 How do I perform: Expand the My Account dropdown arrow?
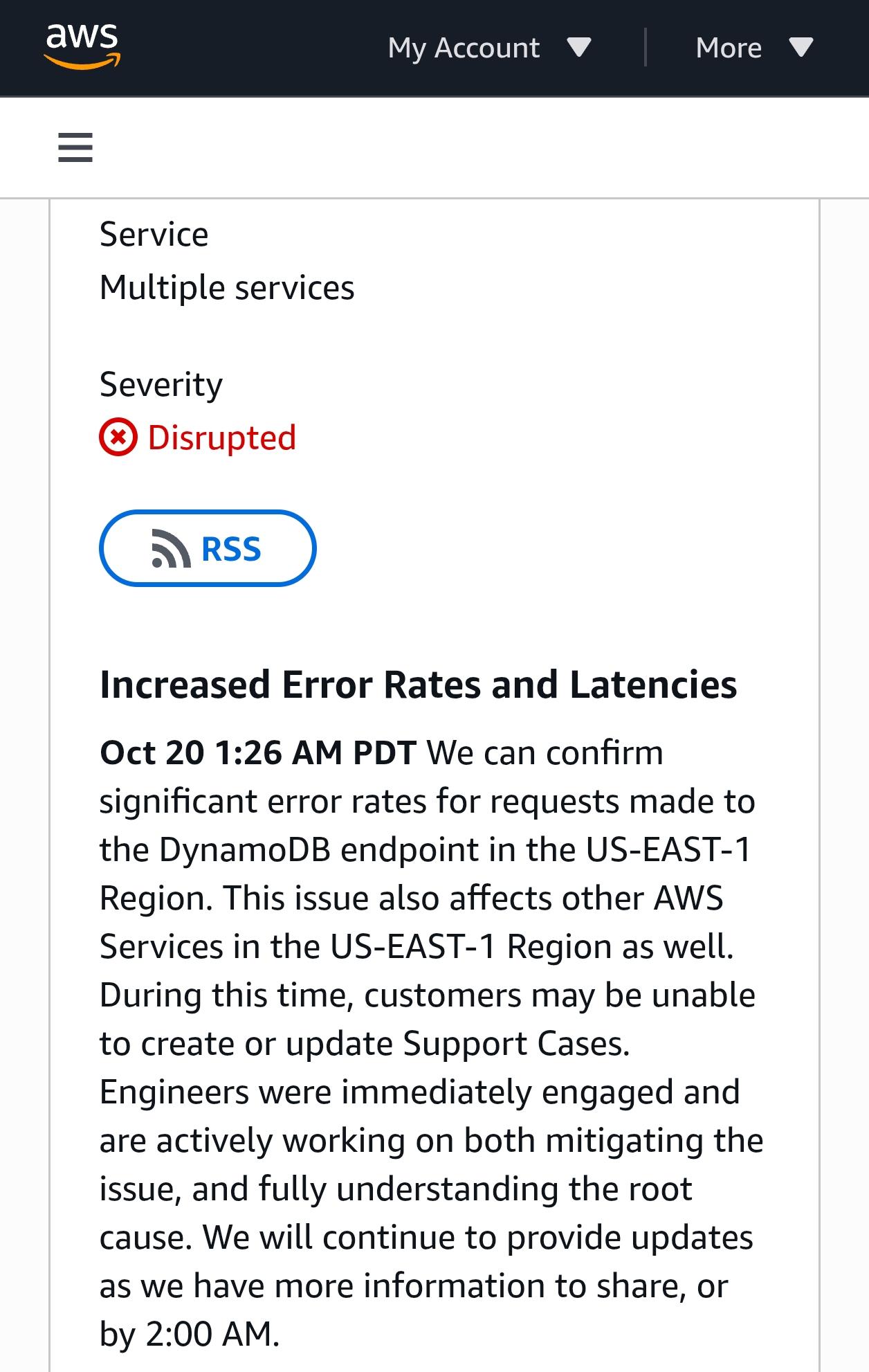point(578,48)
